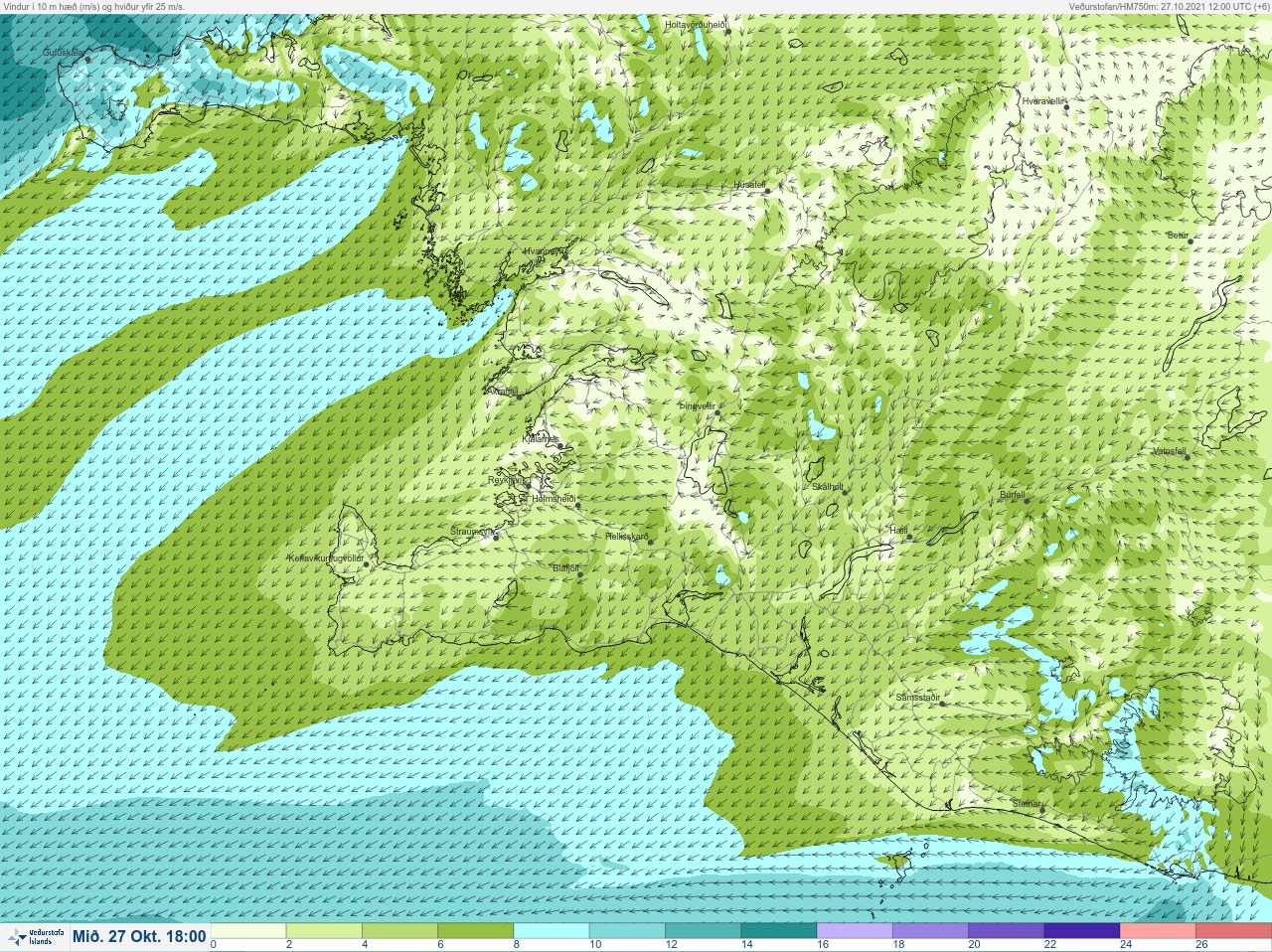This screenshot has height=952, width=1272.
Task: Select the 14–16 m/s dark teal legend swatch
Action: 778,931
